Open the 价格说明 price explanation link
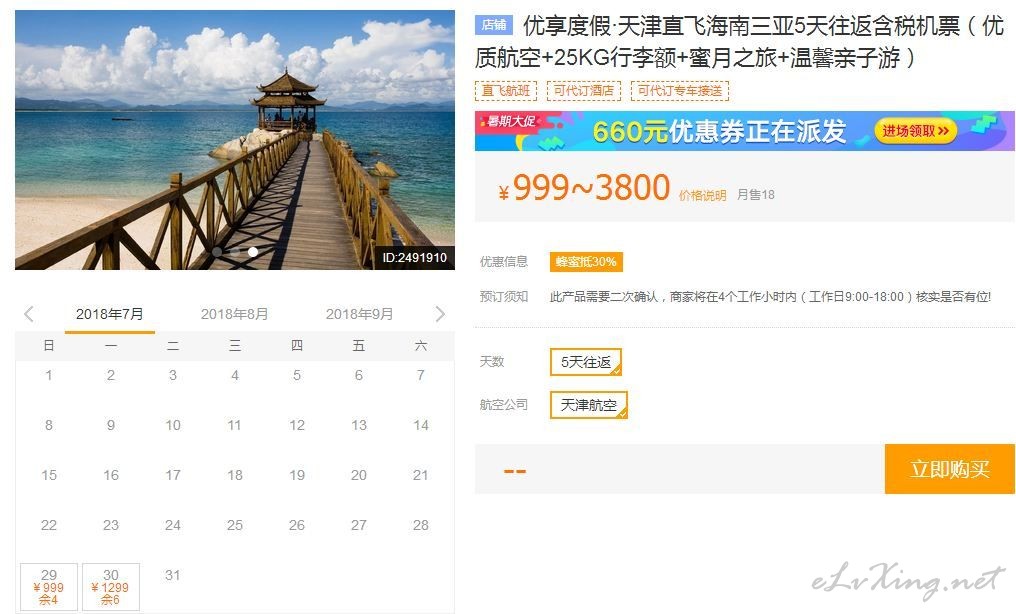The width and height of the screenshot is (1016, 614). coord(702,196)
